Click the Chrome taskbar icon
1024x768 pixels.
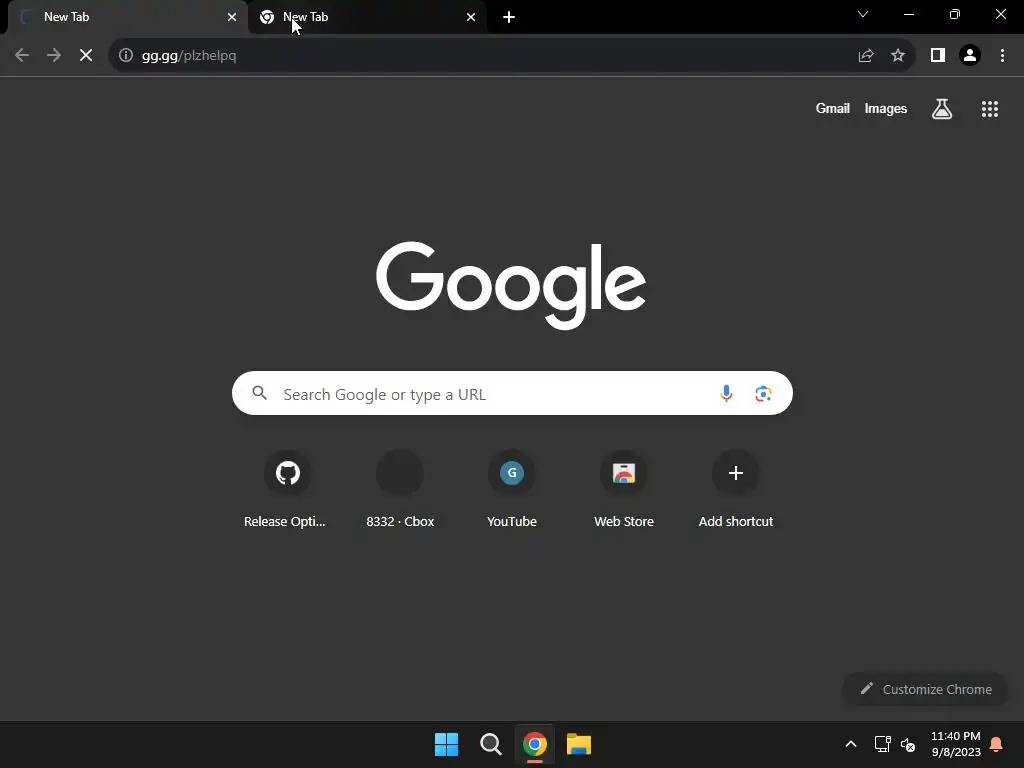(x=534, y=744)
